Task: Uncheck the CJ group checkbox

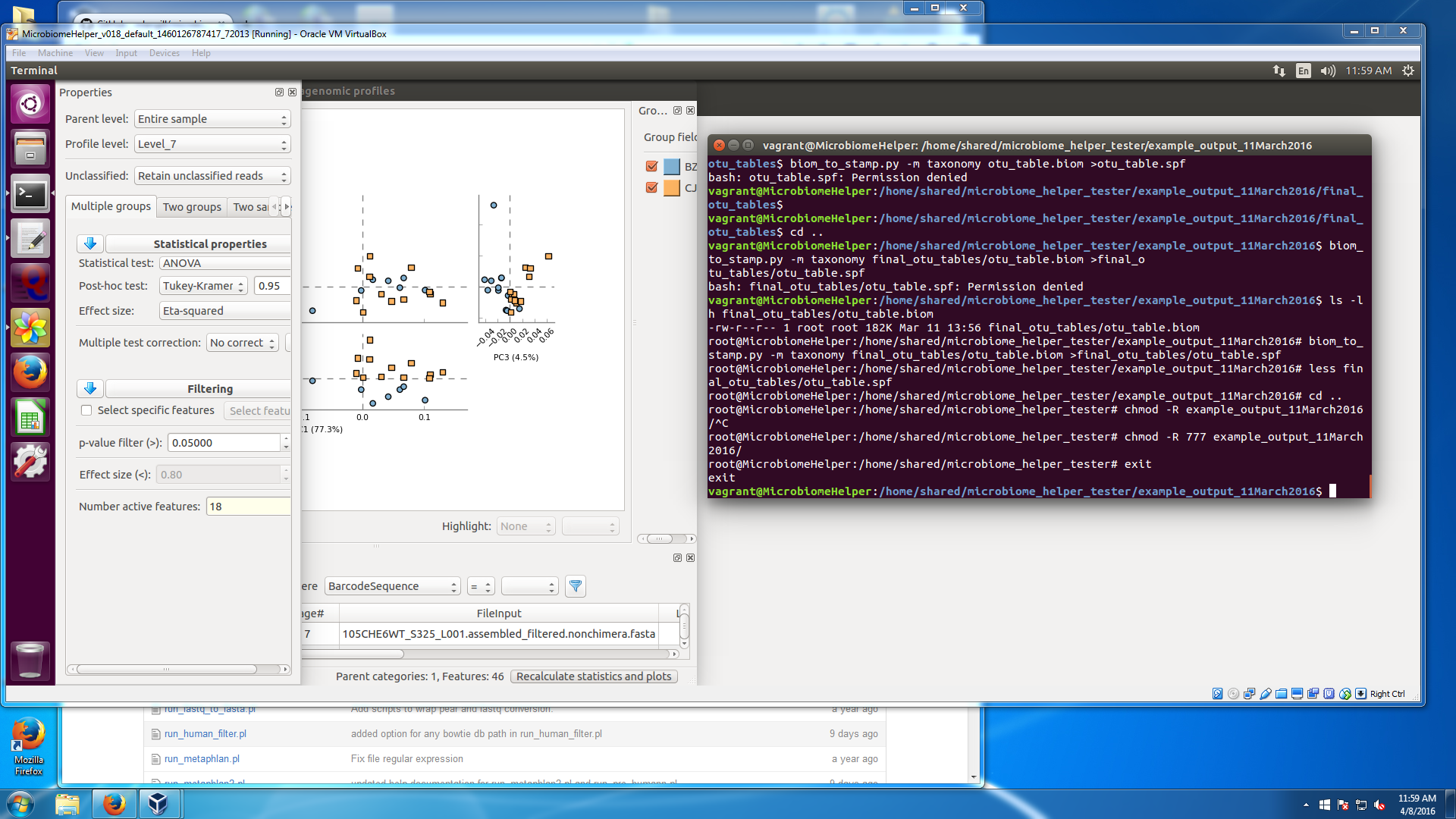Action: click(x=651, y=187)
